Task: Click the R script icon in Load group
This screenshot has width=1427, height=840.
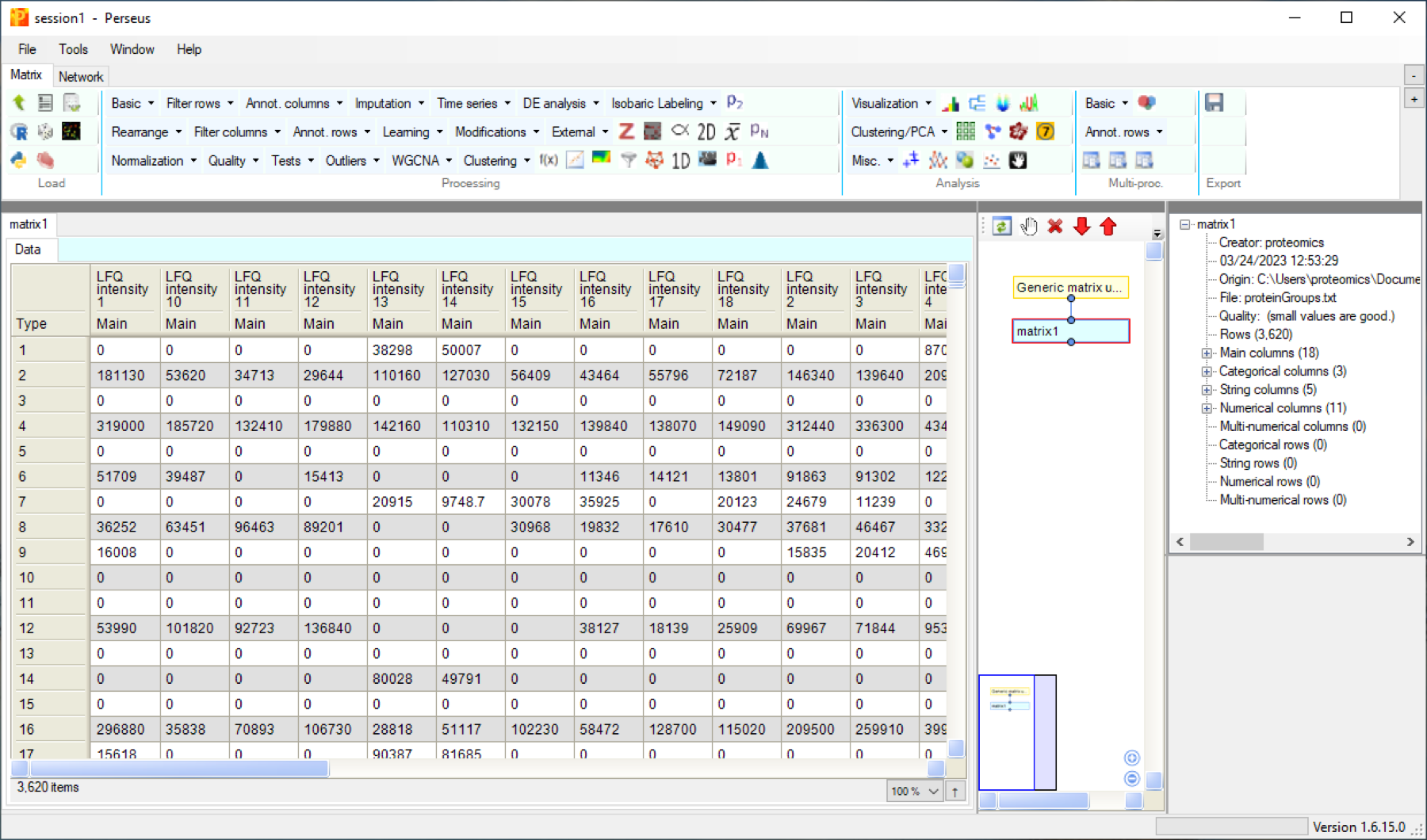Action: click(x=19, y=132)
